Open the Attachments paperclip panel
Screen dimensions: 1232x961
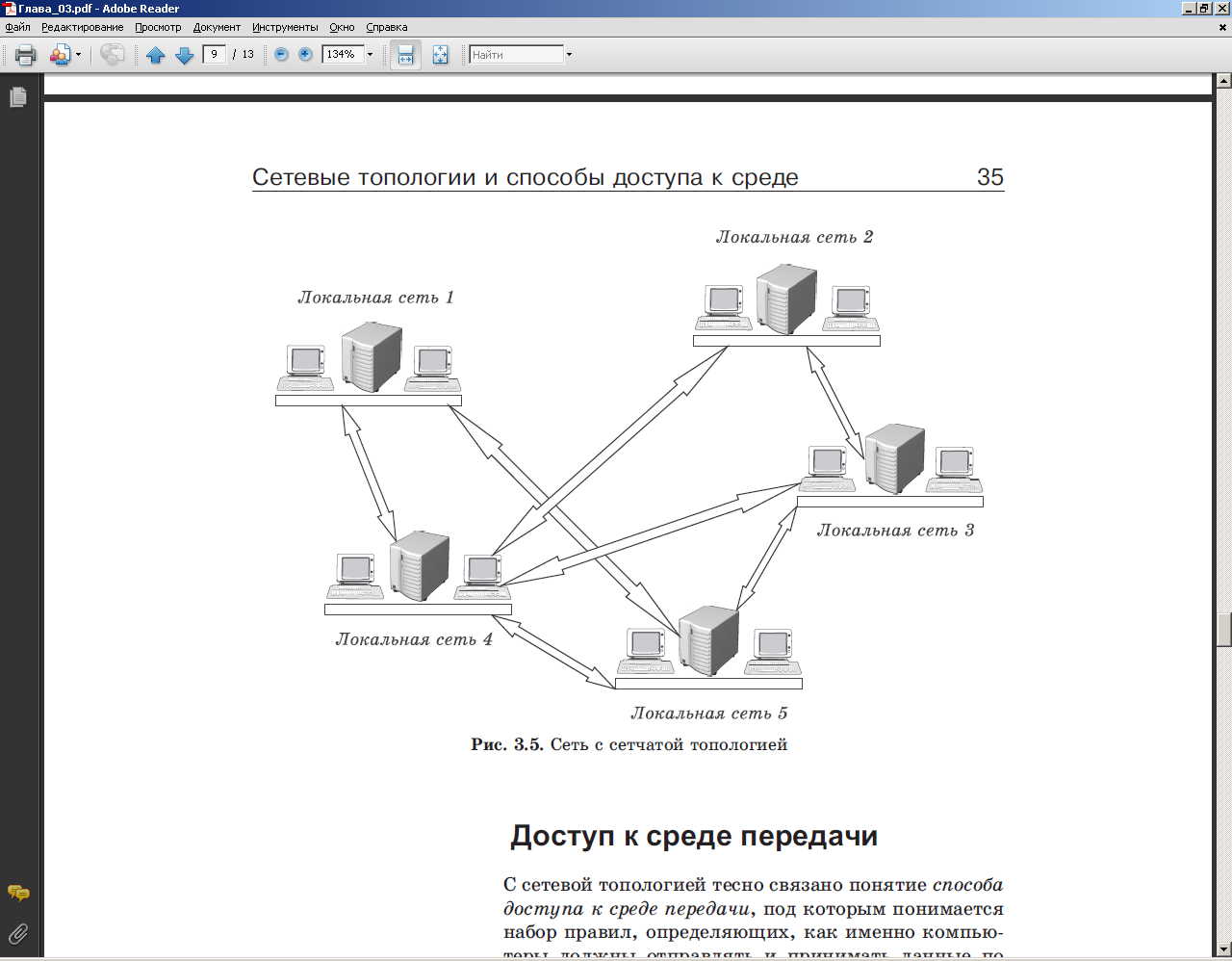click(x=18, y=933)
